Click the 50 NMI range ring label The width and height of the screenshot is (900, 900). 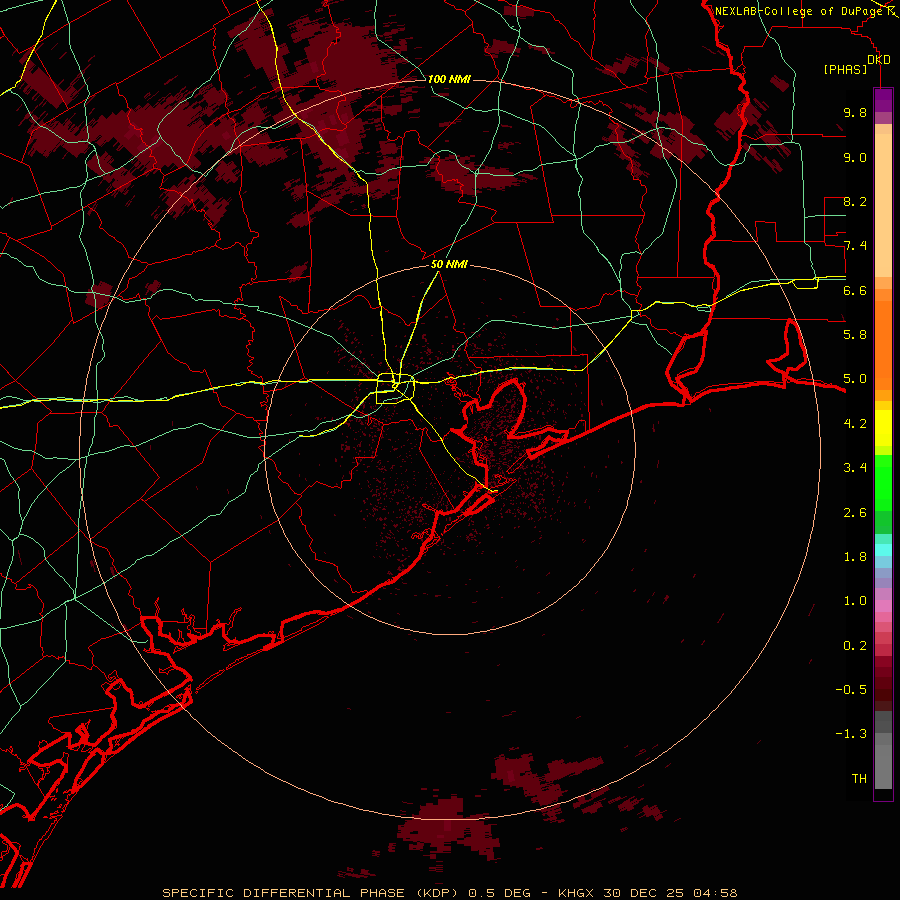(449, 264)
